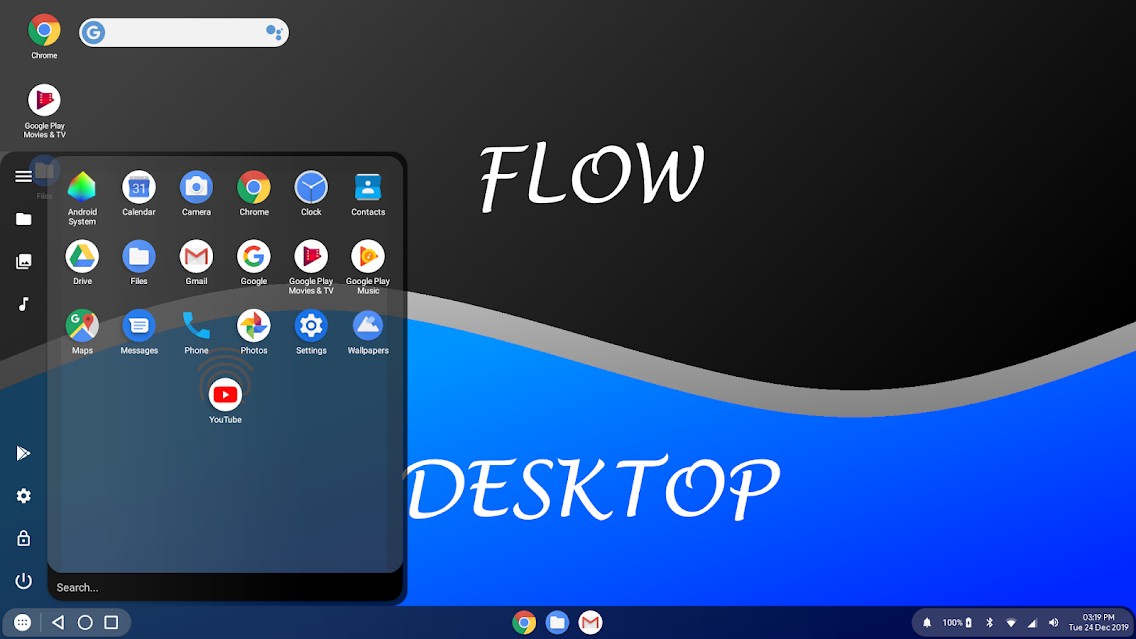Toggle Wi-Fi from the system tray
The width and height of the screenshot is (1136, 639).
point(1011,622)
